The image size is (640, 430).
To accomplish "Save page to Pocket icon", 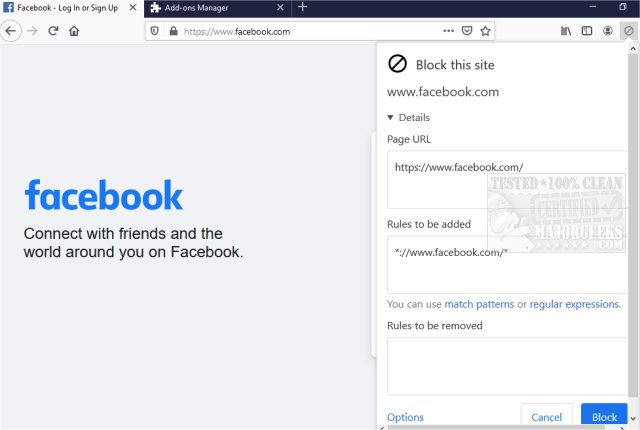I will pos(467,31).
